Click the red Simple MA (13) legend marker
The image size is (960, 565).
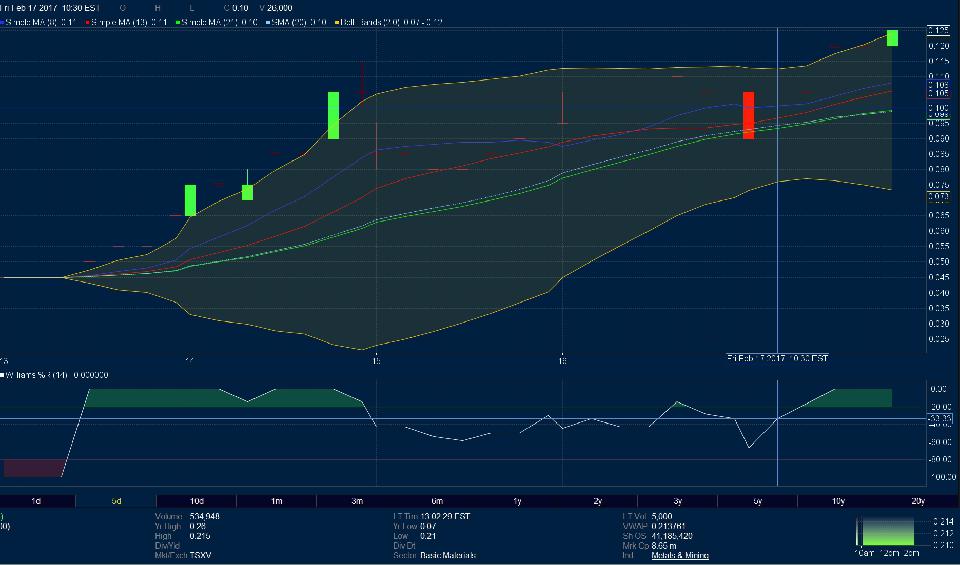(89, 21)
